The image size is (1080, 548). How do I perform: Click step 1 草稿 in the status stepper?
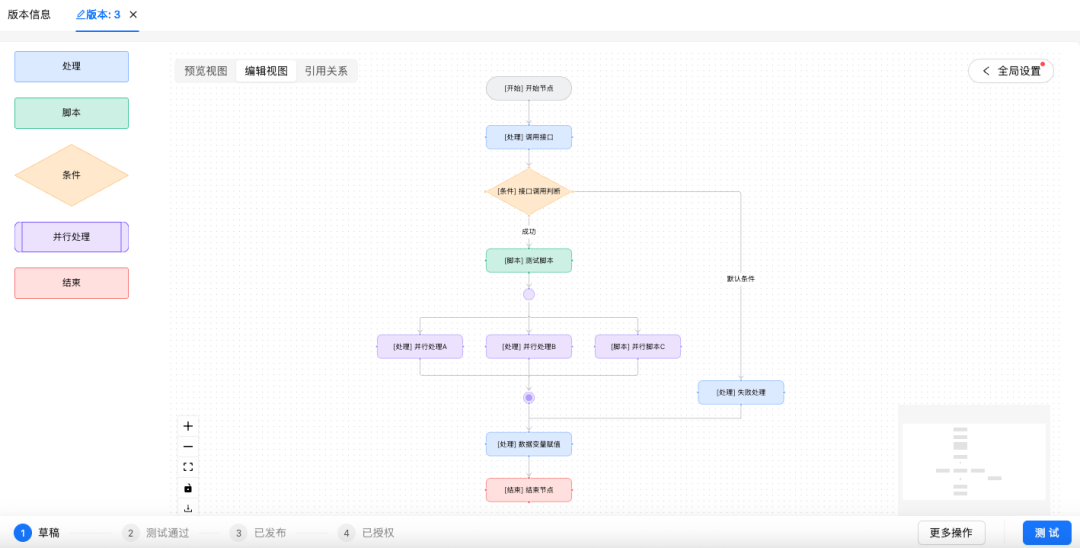tap(37, 533)
